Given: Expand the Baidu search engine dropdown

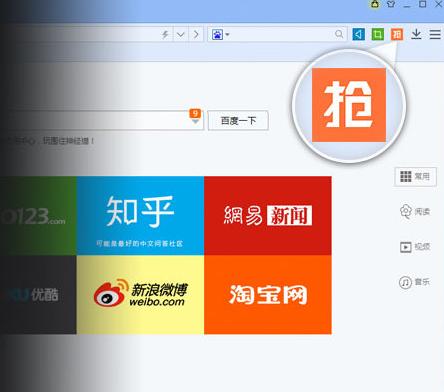Looking at the screenshot, I should [x=220, y=34].
